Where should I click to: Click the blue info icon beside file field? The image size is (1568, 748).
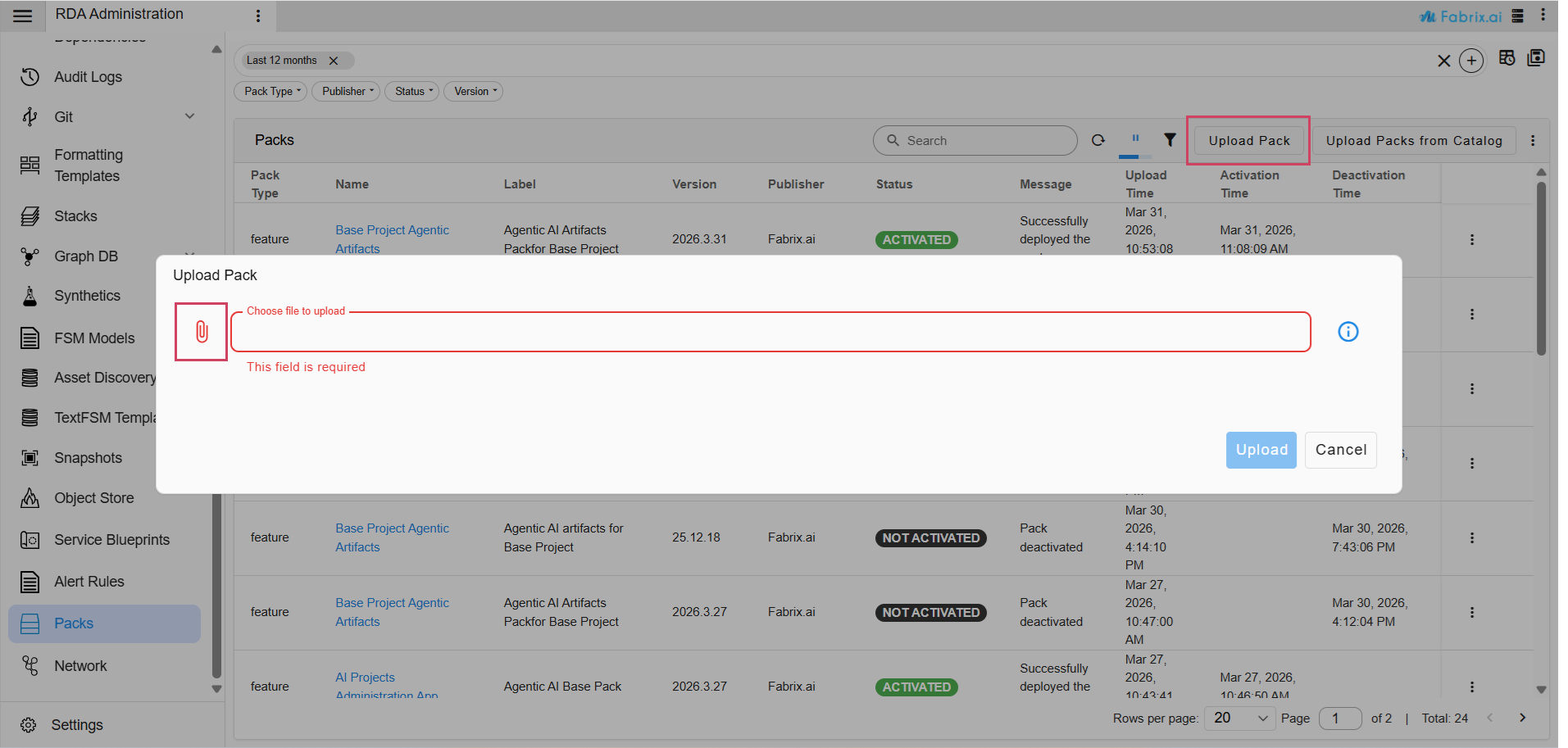[1348, 331]
